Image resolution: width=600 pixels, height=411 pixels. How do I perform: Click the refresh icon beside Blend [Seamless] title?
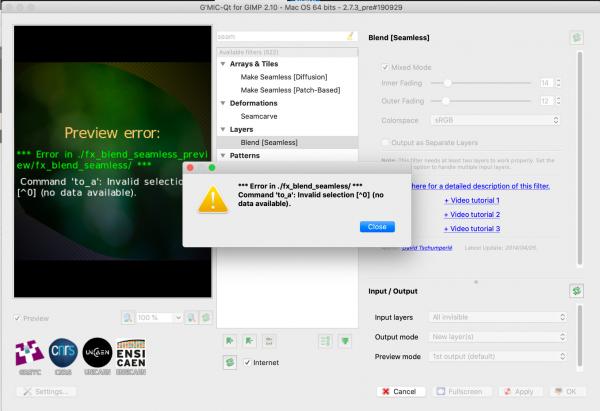point(577,38)
